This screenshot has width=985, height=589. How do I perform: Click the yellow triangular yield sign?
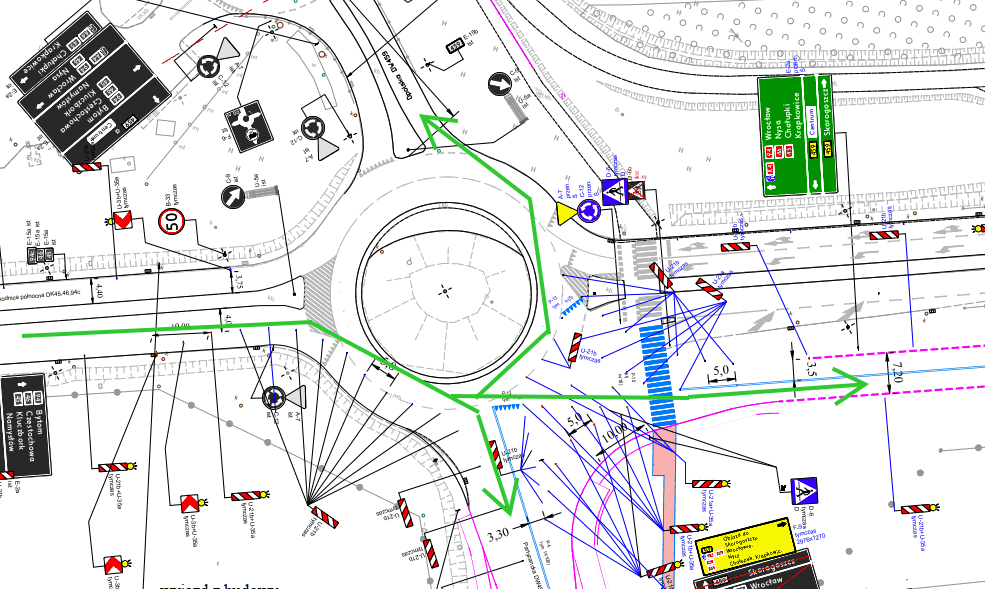click(x=567, y=212)
